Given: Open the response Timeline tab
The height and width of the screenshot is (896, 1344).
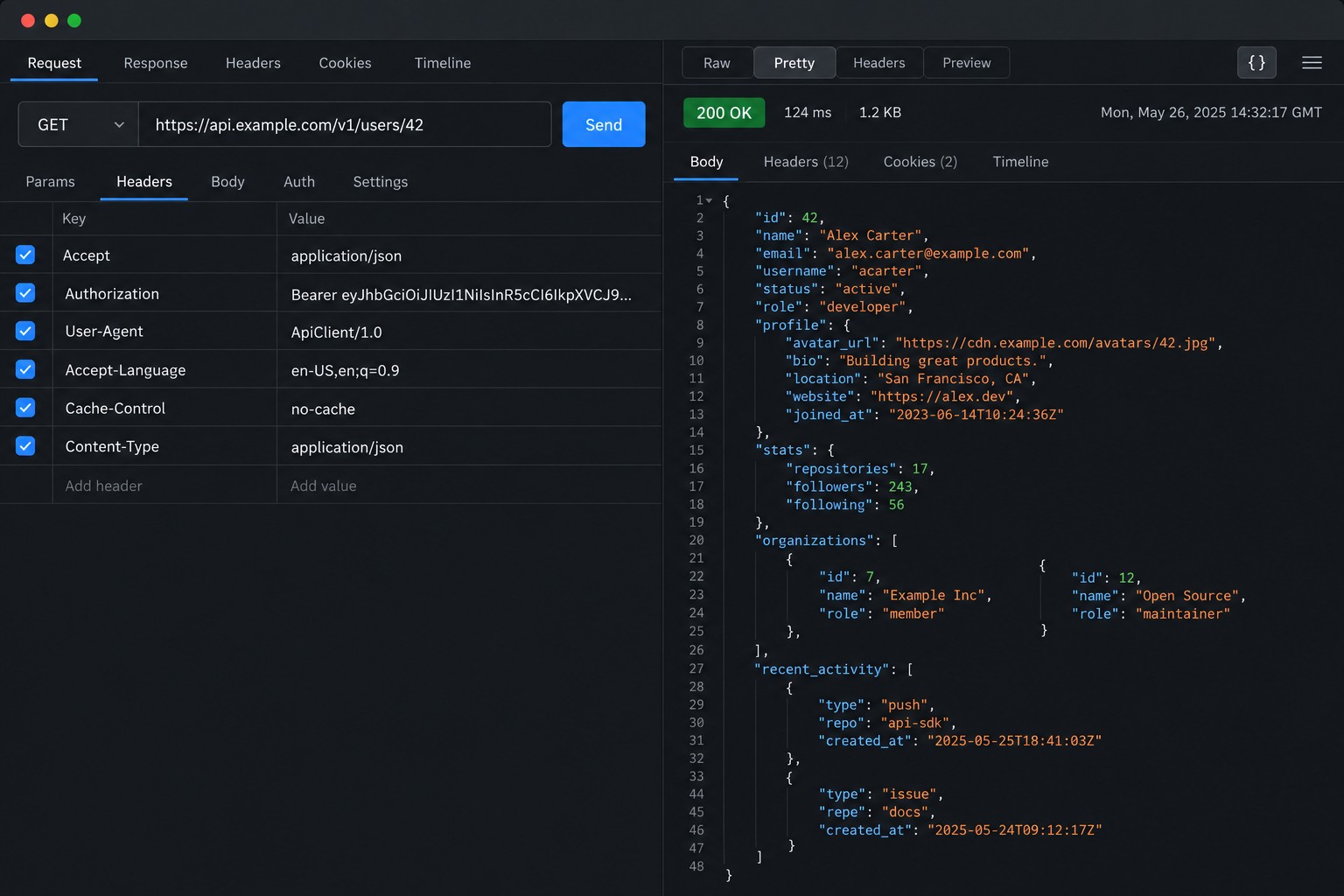Looking at the screenshot, I should 1020,162.
